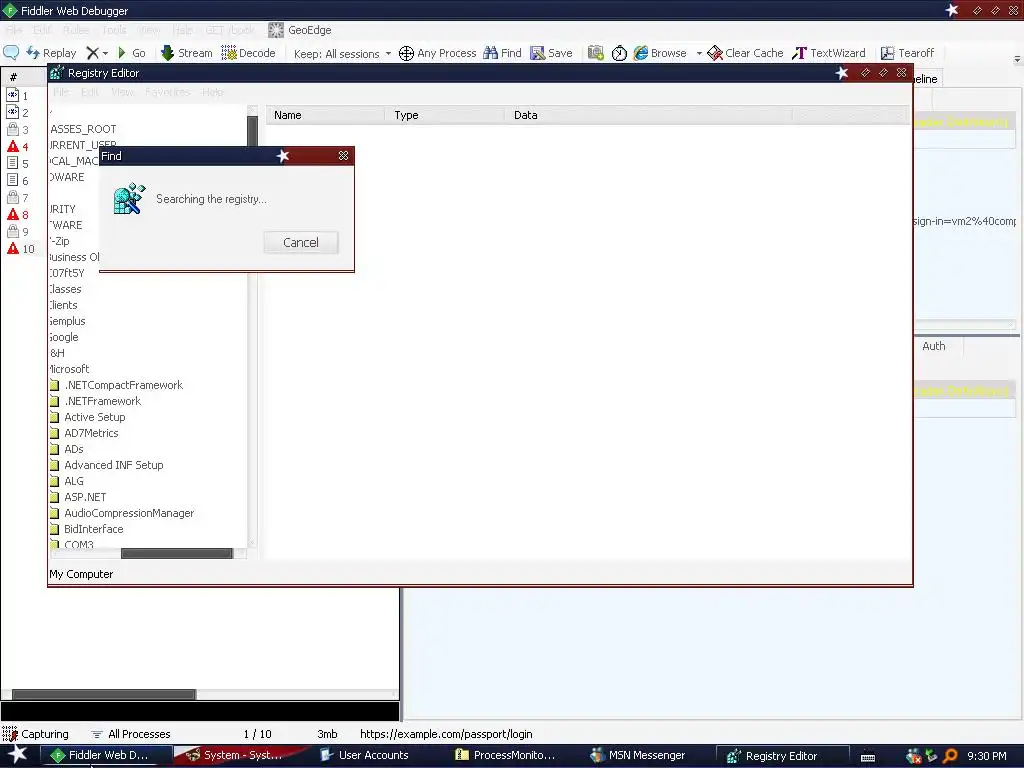Click Replay in the Fiddler toolbar

[52, 53]
